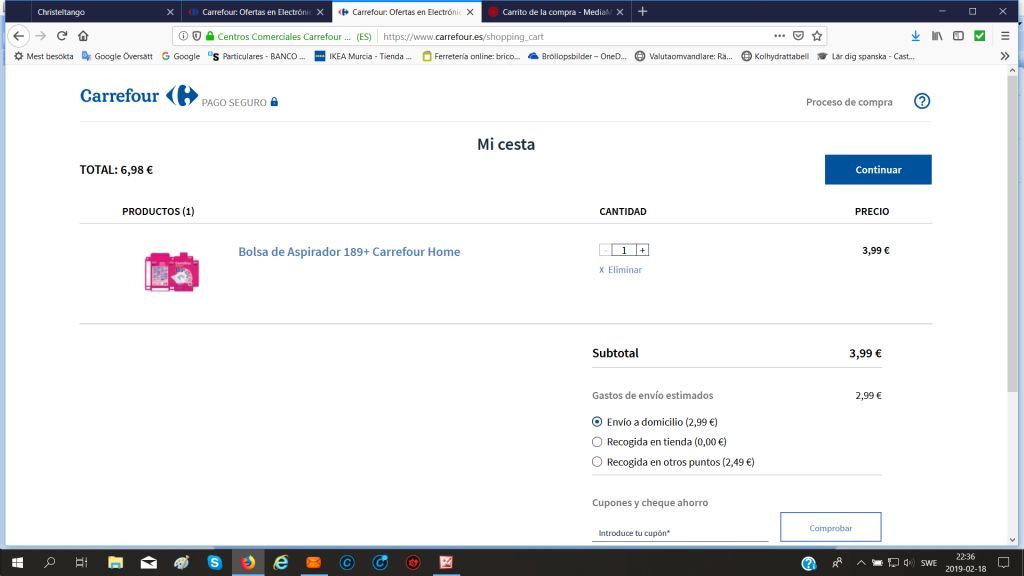Open the Firefox home page
This screenshot has height=576, width=1024.
click(83, 36)
